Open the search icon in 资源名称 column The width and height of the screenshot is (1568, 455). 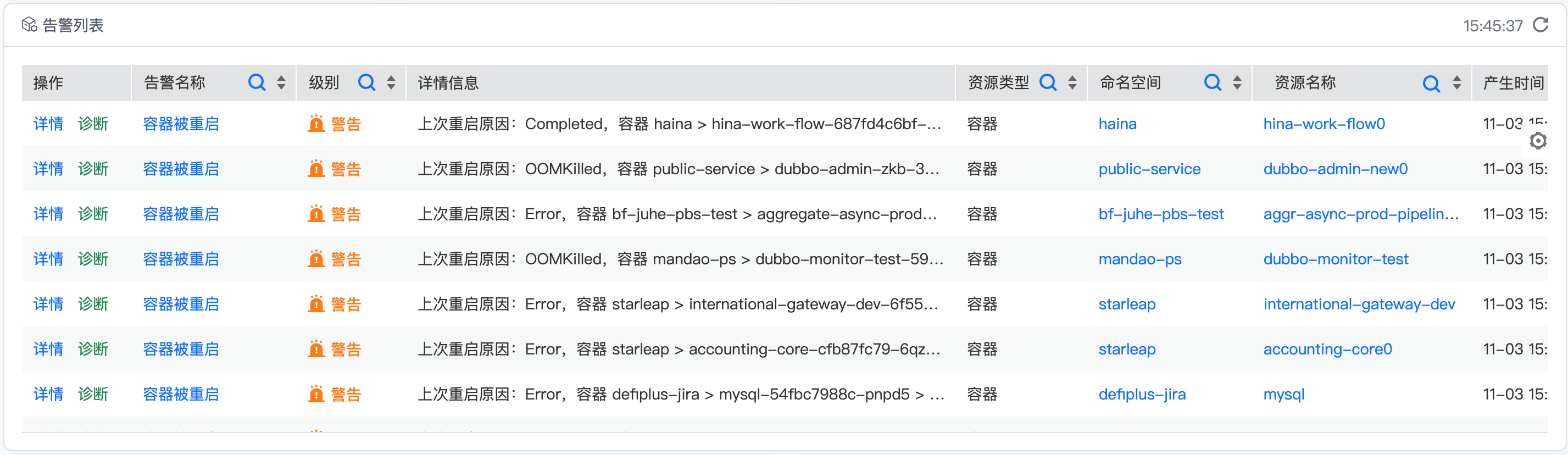1431,83
